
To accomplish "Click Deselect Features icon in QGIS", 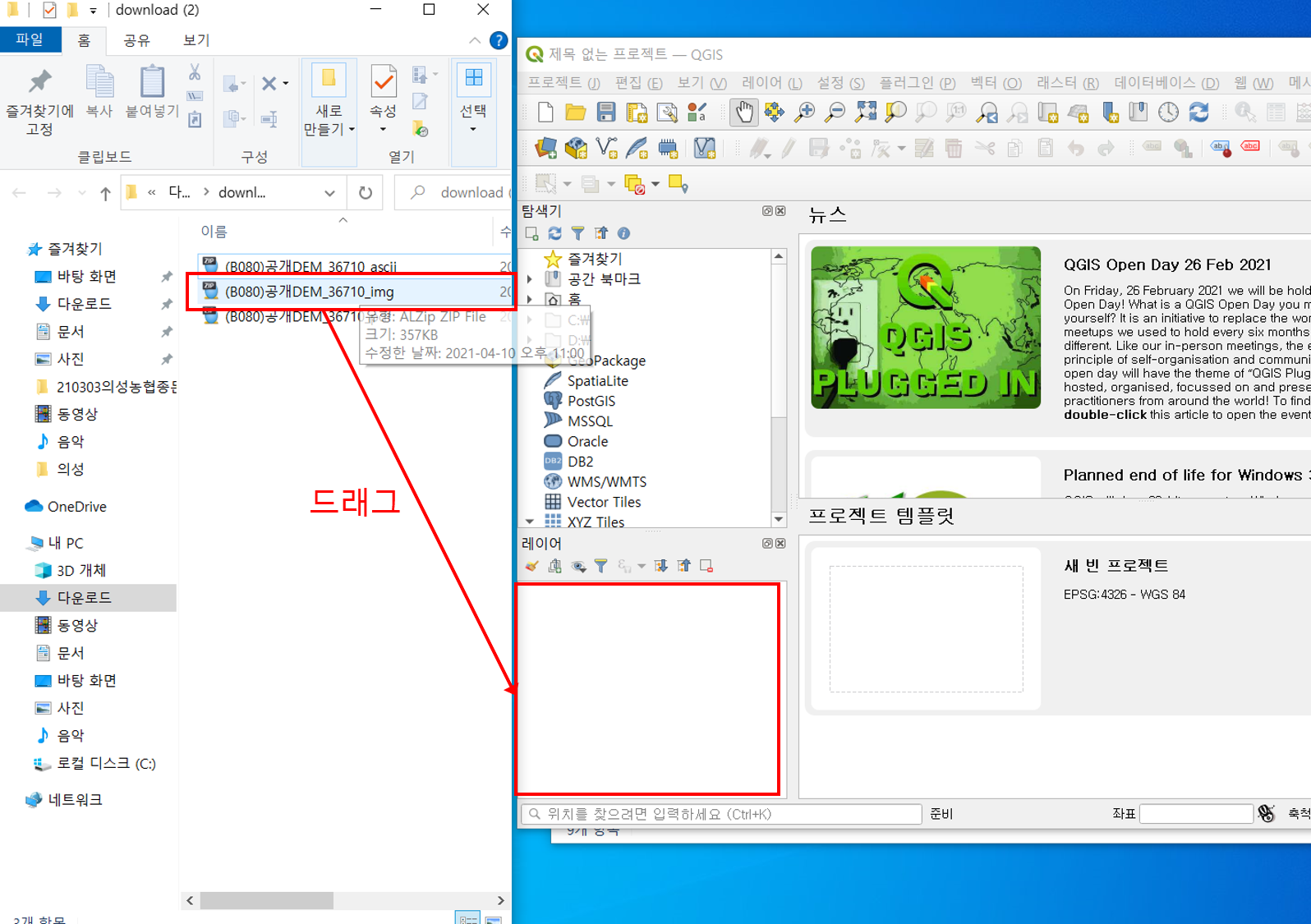I will (634, 184).
